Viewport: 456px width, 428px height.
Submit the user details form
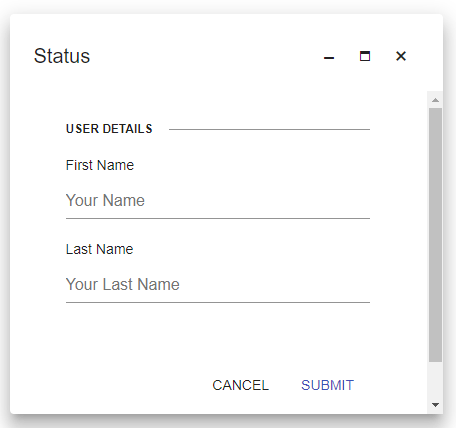(327, 385)
